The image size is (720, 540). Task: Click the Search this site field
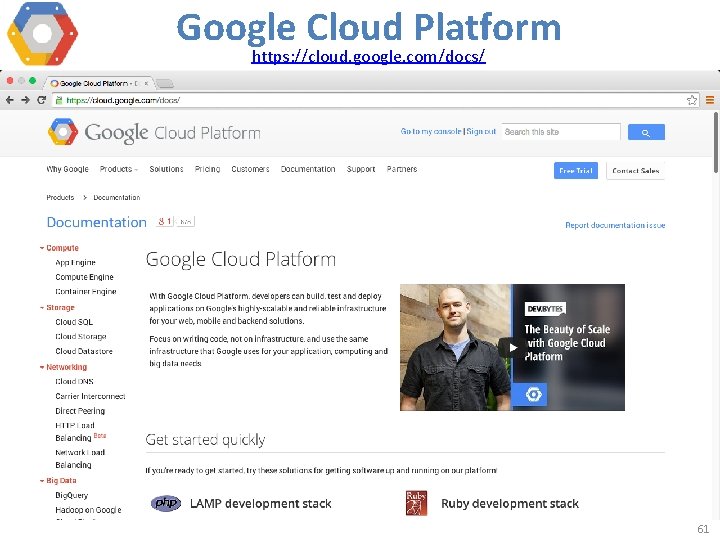click(x=561, y=132)
